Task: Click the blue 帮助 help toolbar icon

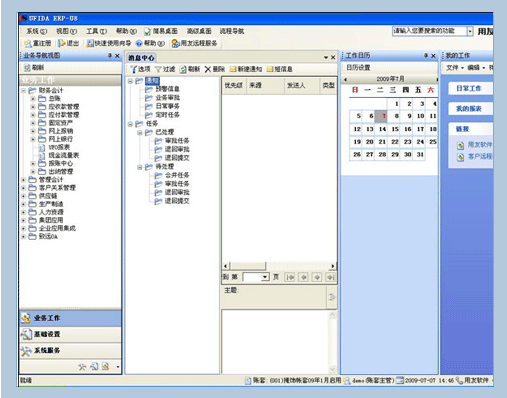Action: (x=139, y=43)
